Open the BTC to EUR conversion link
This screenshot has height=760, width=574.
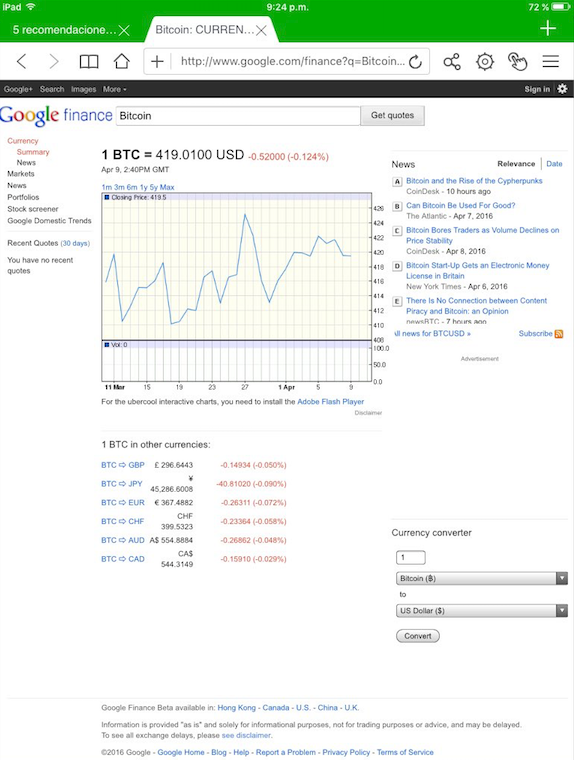(x=123, y=503)
